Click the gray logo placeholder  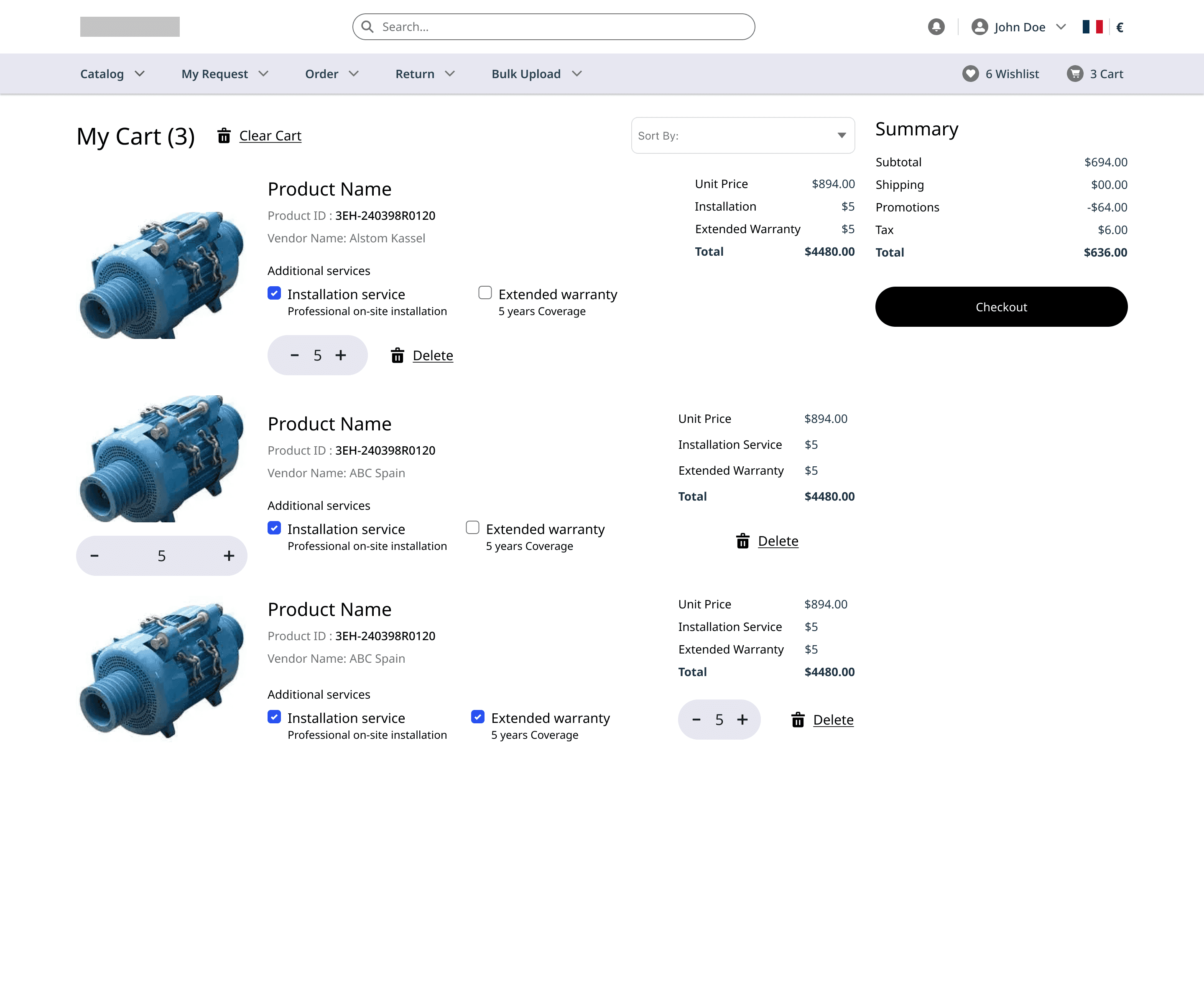[x=130, y=27]
